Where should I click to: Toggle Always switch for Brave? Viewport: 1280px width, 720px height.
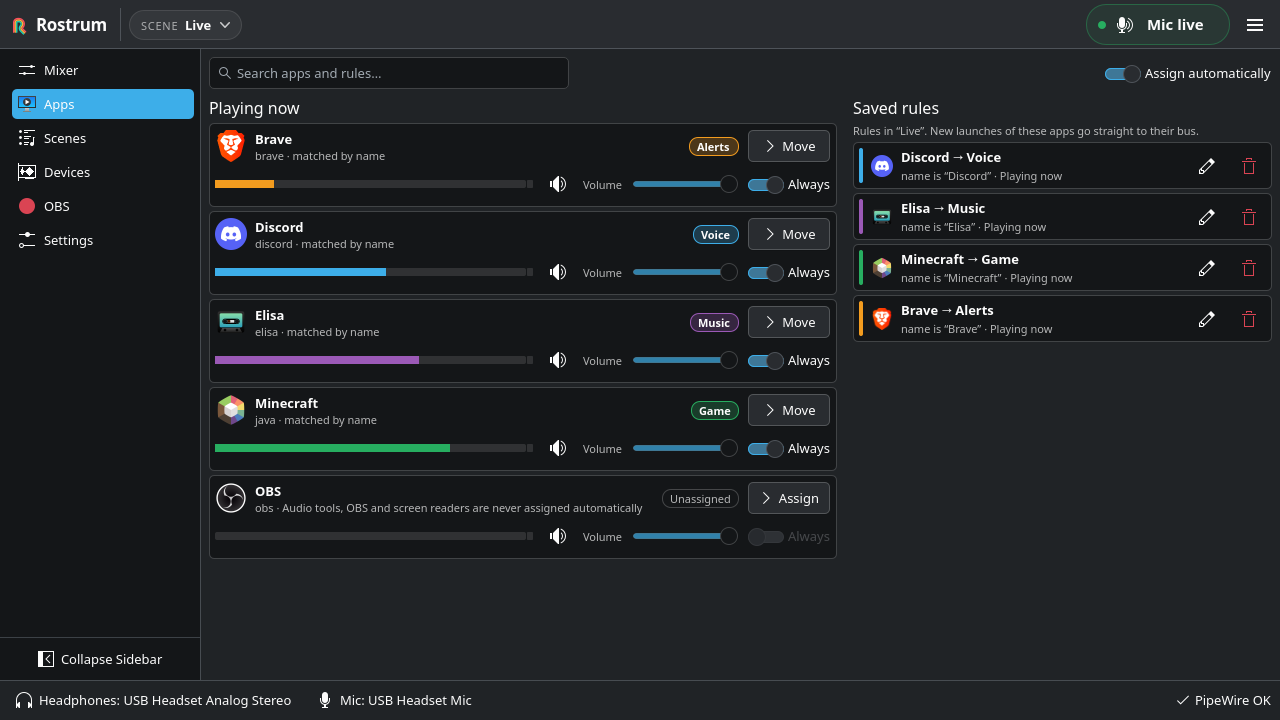click(766, 184)
